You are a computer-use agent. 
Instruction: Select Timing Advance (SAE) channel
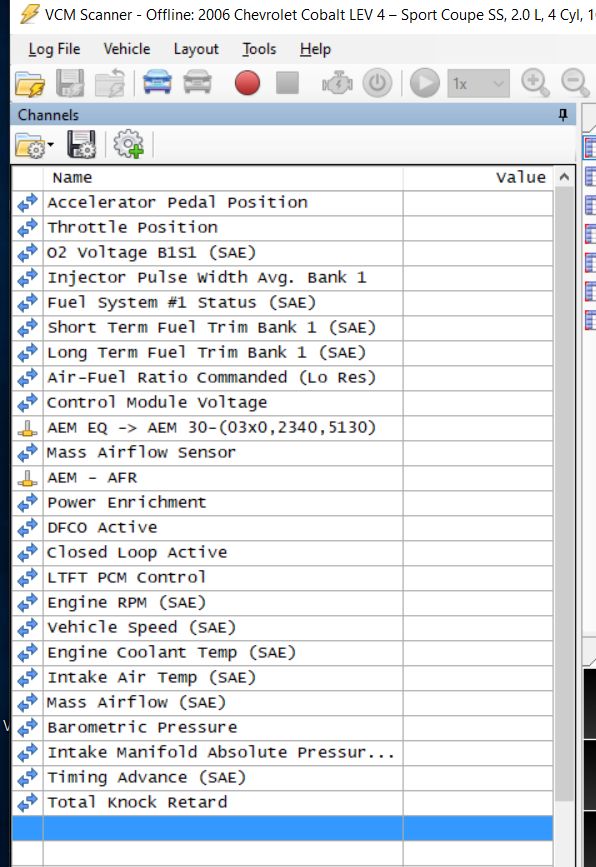(x=283, y=777)
